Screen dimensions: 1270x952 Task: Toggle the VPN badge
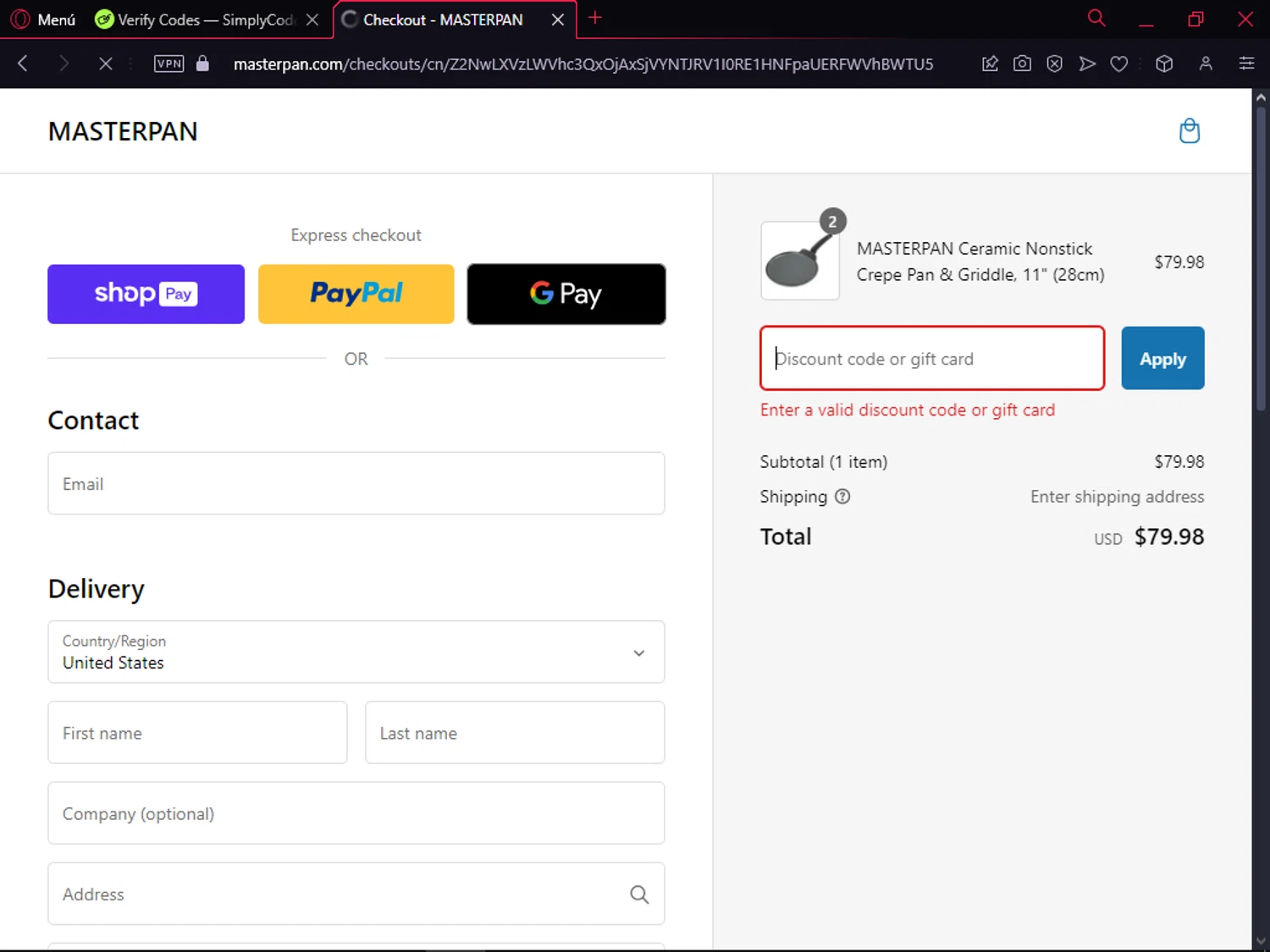[x=169, y=63]
